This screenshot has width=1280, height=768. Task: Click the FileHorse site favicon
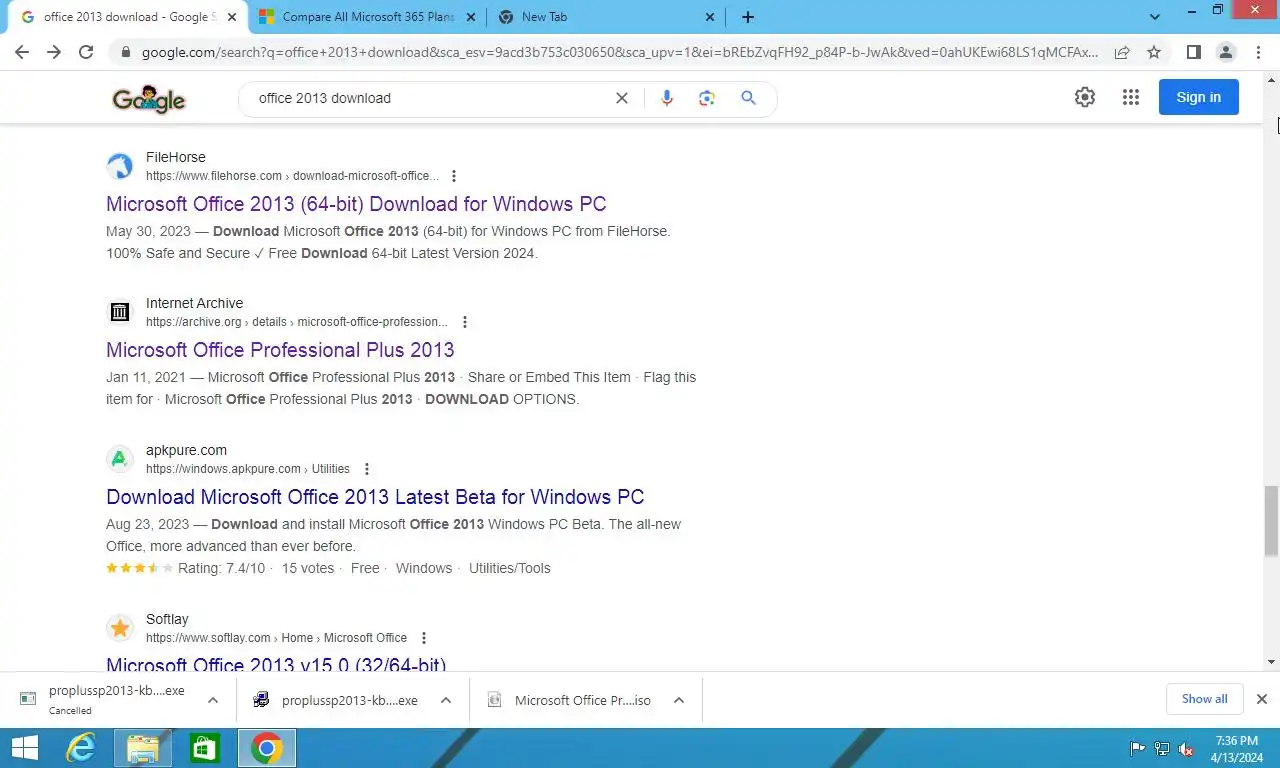point(120,166)
